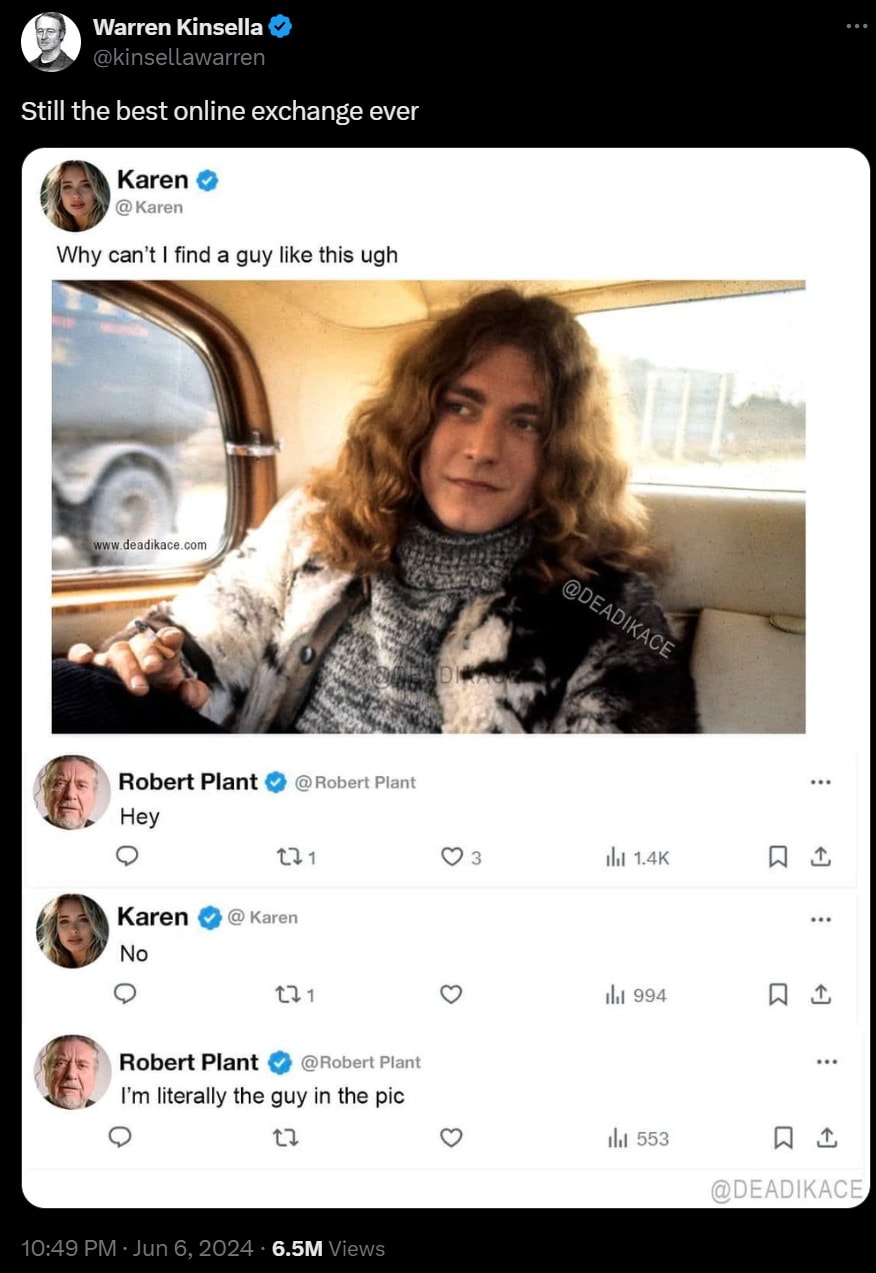Click the retweet icon under Karen's "No"

pos(286,994)
